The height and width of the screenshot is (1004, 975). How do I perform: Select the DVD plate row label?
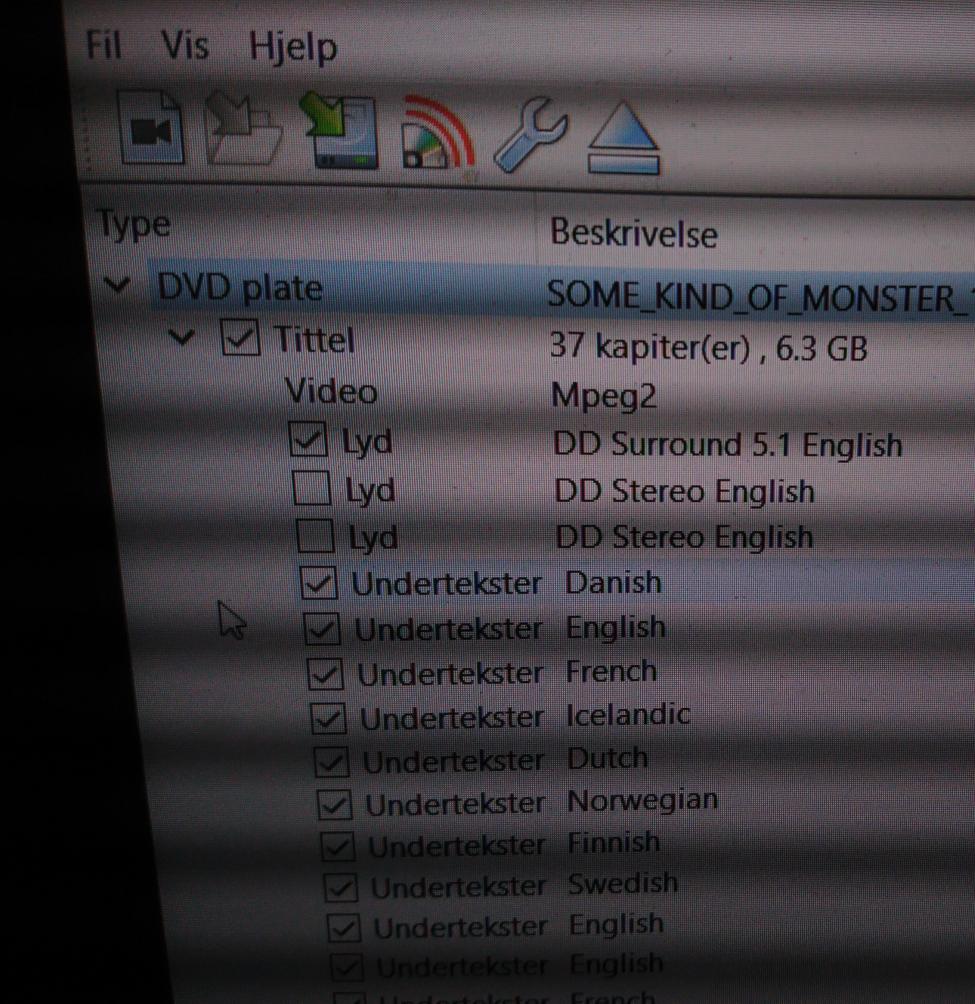240,286
